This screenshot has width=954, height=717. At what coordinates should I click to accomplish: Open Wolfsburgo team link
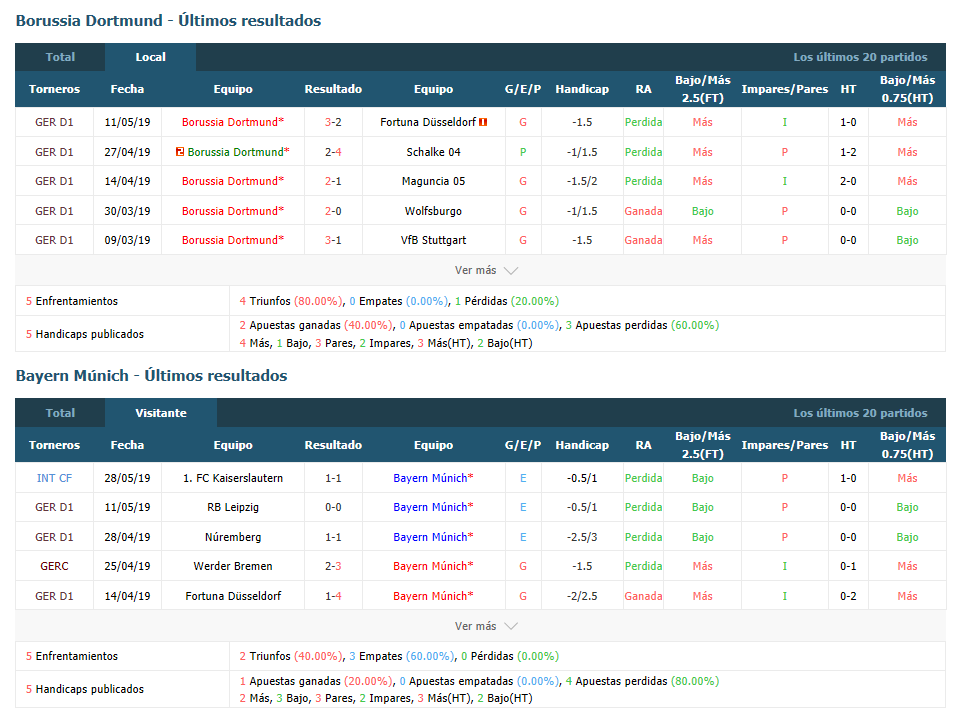click(433, 211)
